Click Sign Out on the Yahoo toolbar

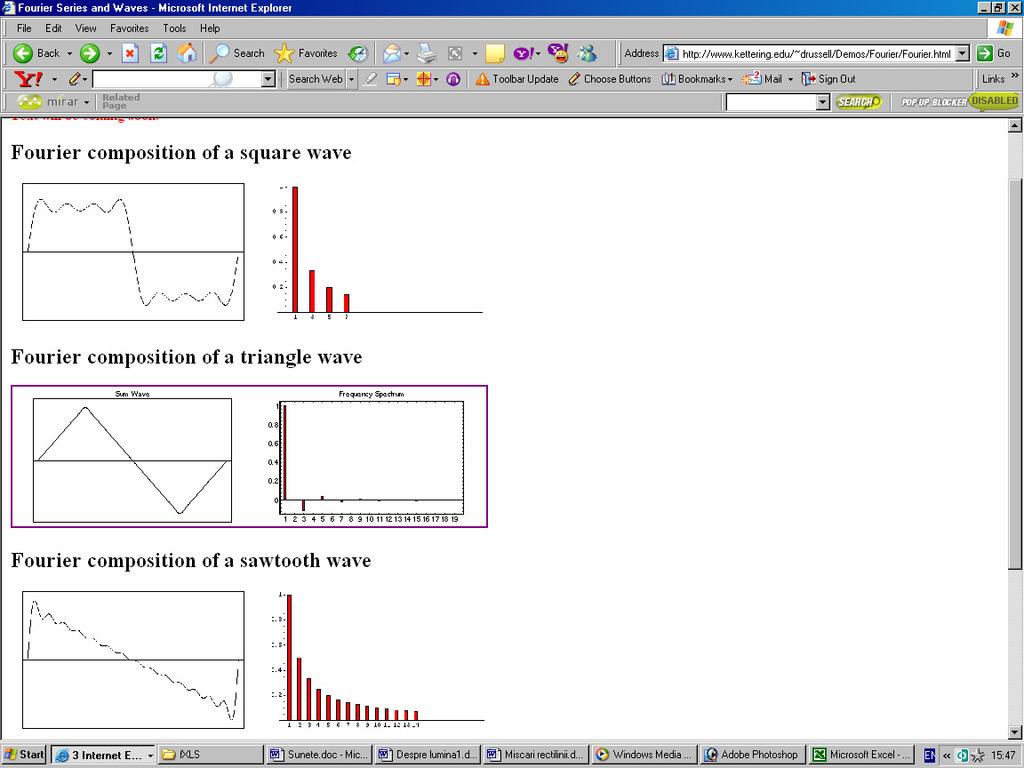[x=829, y=79]
